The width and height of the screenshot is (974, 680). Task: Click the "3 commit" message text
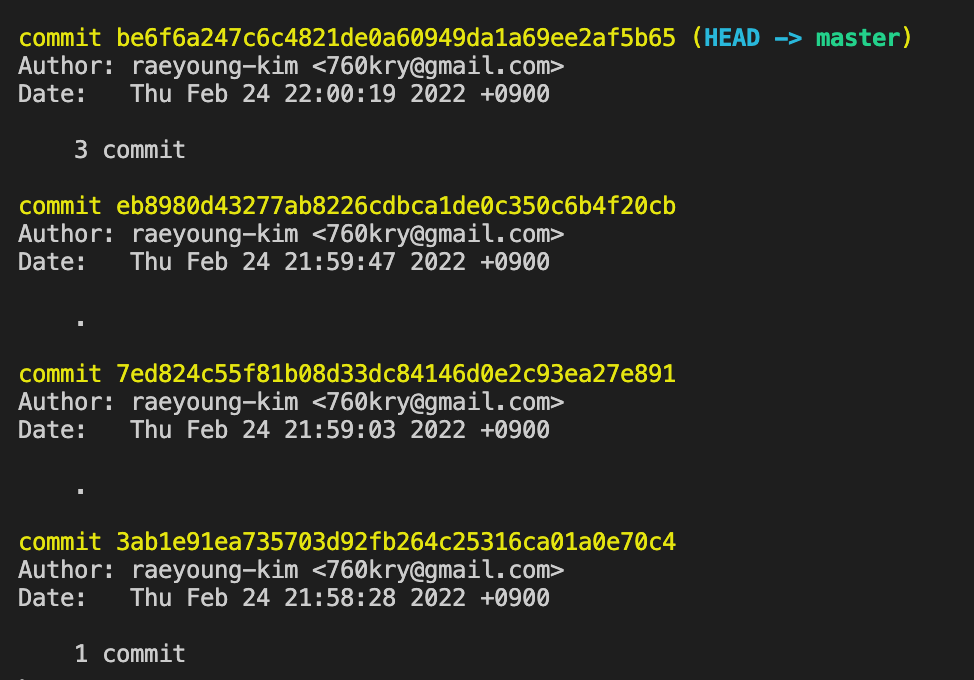[130, 150]
